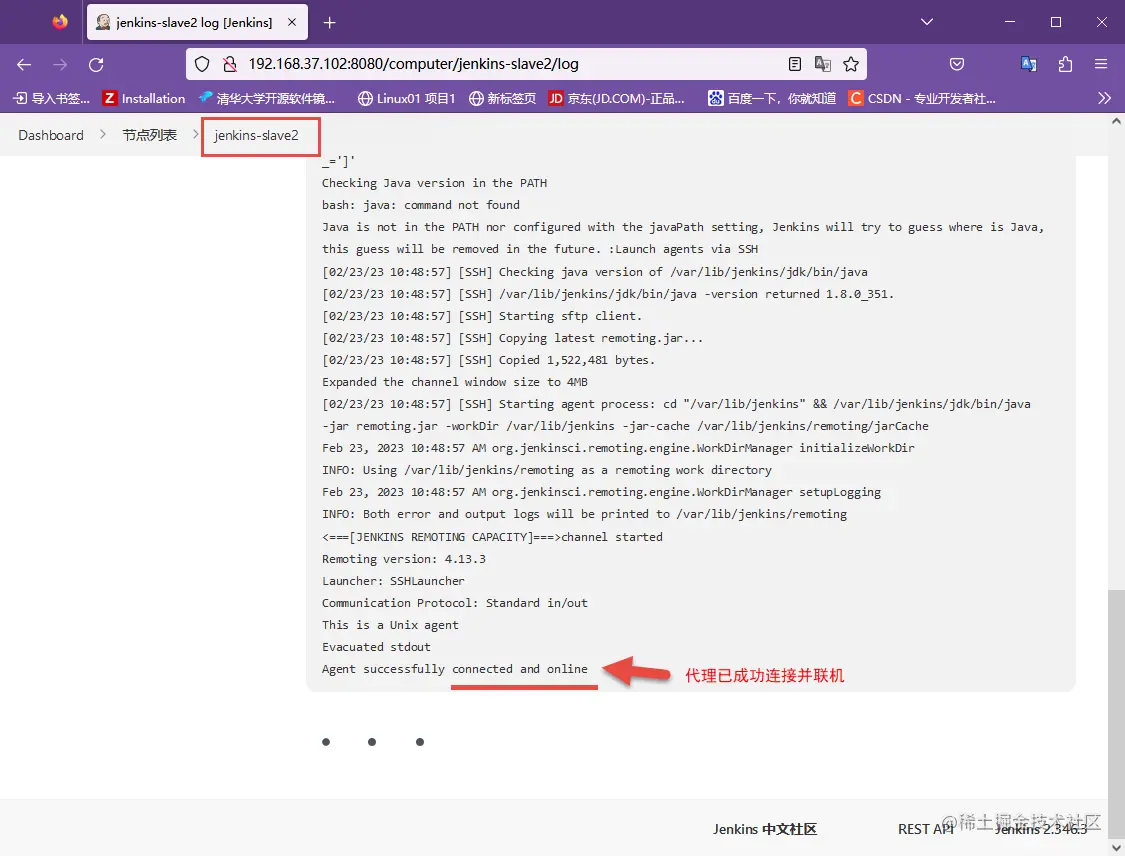The image size is (1125, 856).
Task: Open the 导入书签 bookmark
Action: [52, 98]
